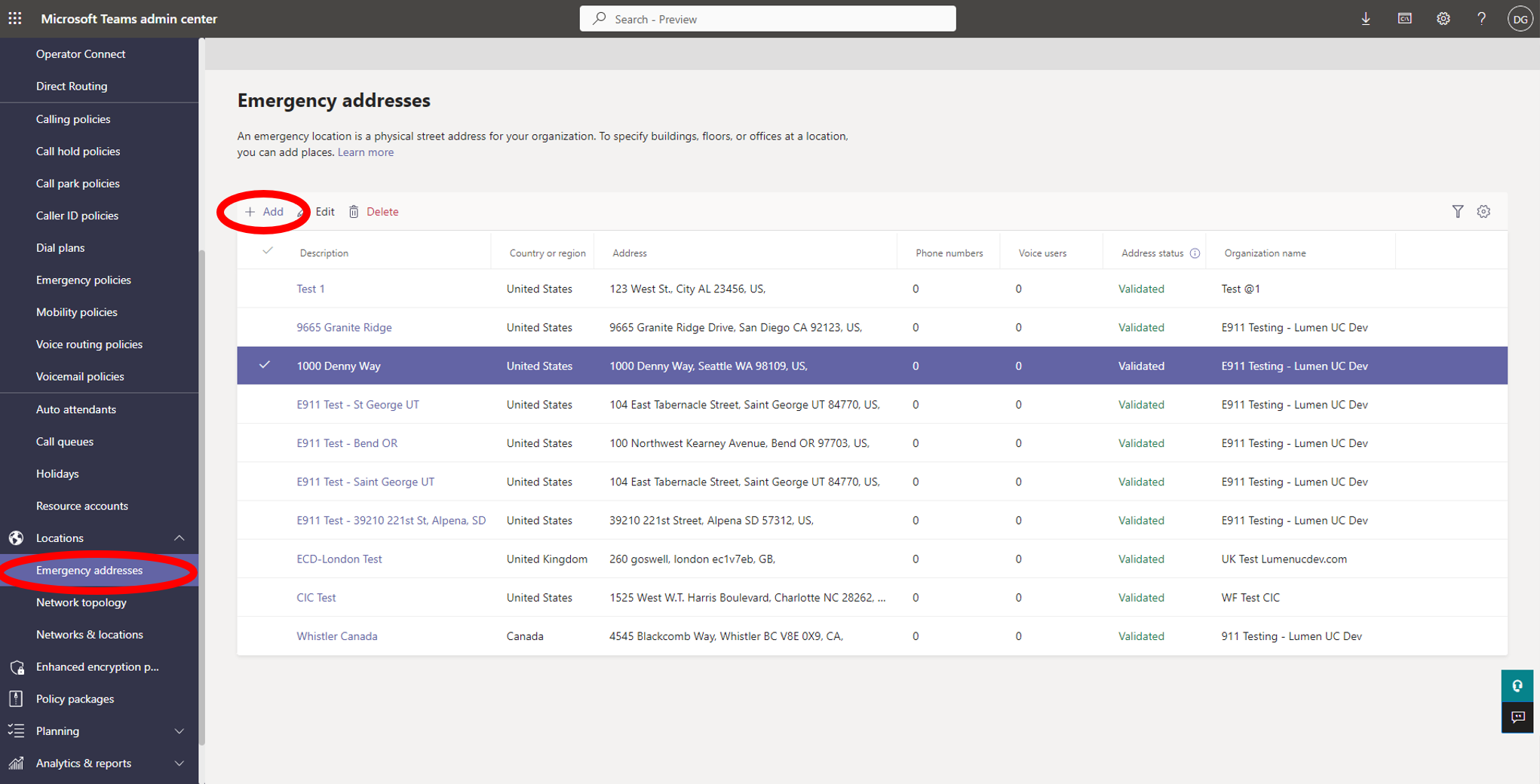Image resolution: width=1540 pixels, height=784 pixels.
Task: Go to Emergency policies
Action: pos(84,280)
